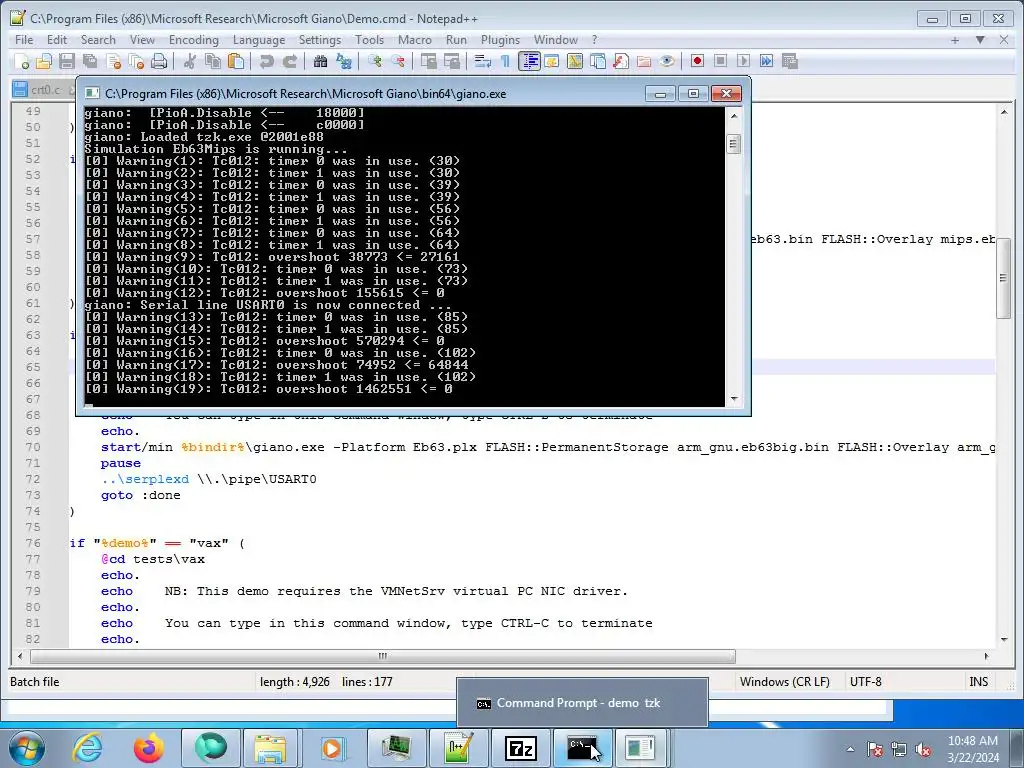Screen dimensions: 1024x768
Task: Open Replace dialog from the toolbar
Action: (x=344, y=61)
